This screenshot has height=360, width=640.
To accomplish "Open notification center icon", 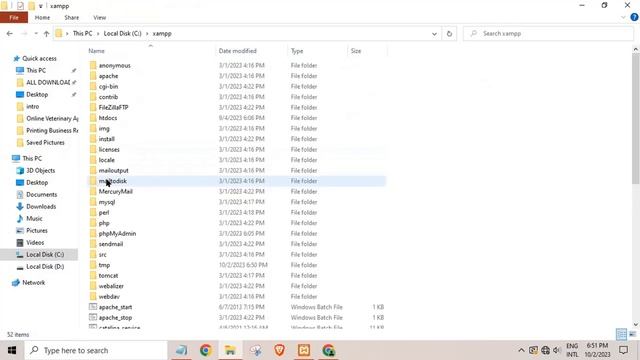I will [623, 350].
